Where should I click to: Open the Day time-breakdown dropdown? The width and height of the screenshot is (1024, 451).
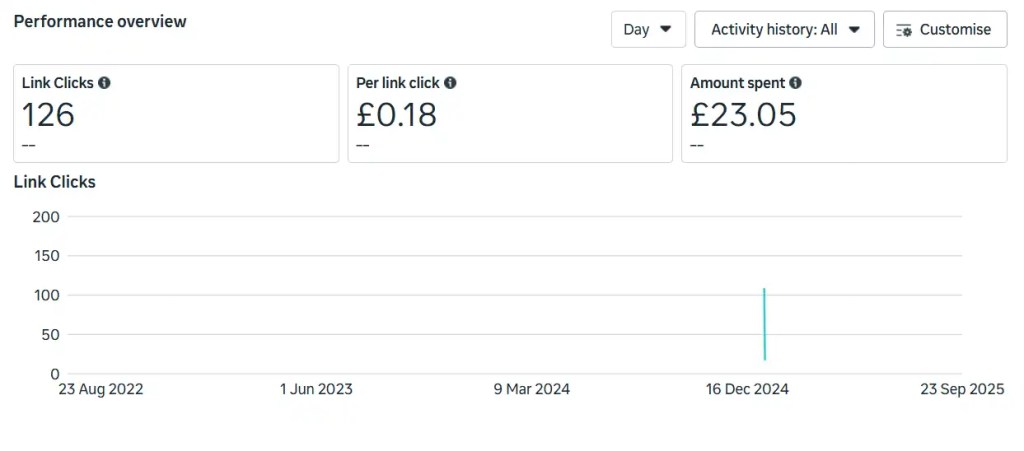click(648, 29)
